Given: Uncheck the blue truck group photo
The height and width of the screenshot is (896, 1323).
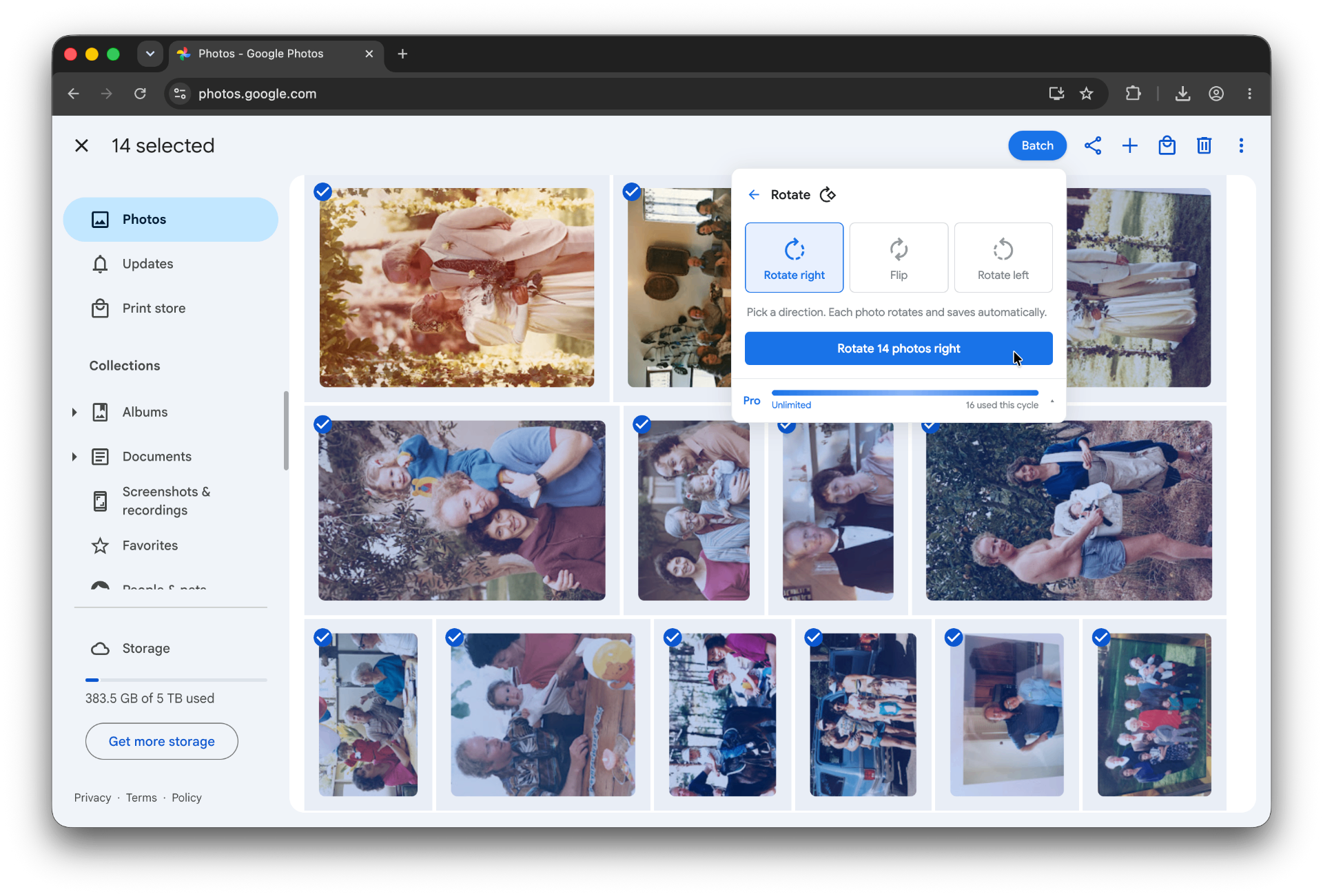Looking at the screenshot, I should click(814, 638).
